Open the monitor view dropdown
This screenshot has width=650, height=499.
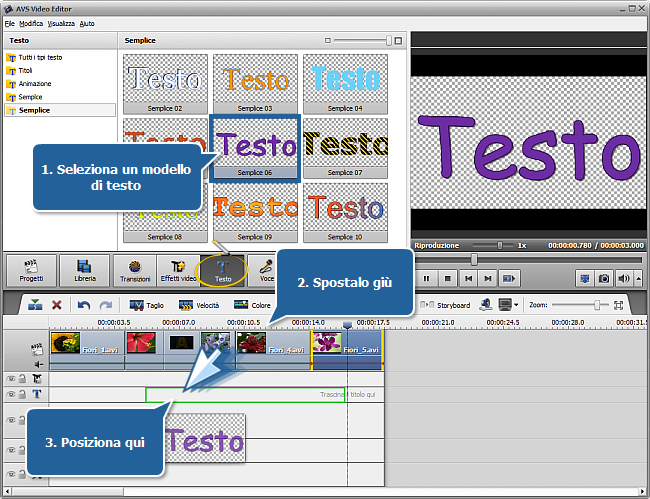508,305
